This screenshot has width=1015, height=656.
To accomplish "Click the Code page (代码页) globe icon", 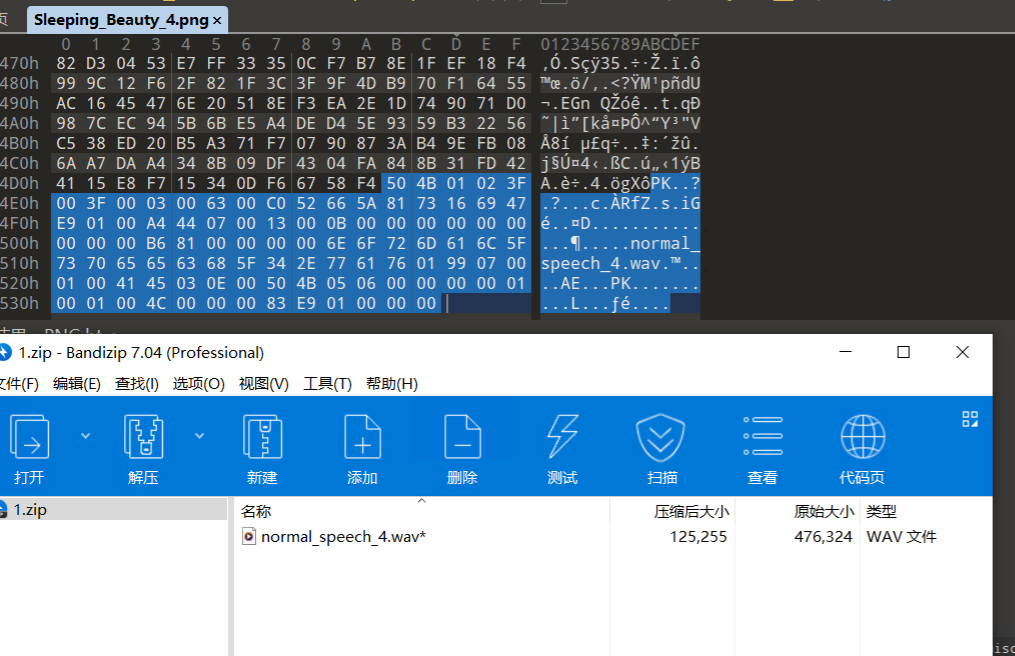I will tap(863, 436).
